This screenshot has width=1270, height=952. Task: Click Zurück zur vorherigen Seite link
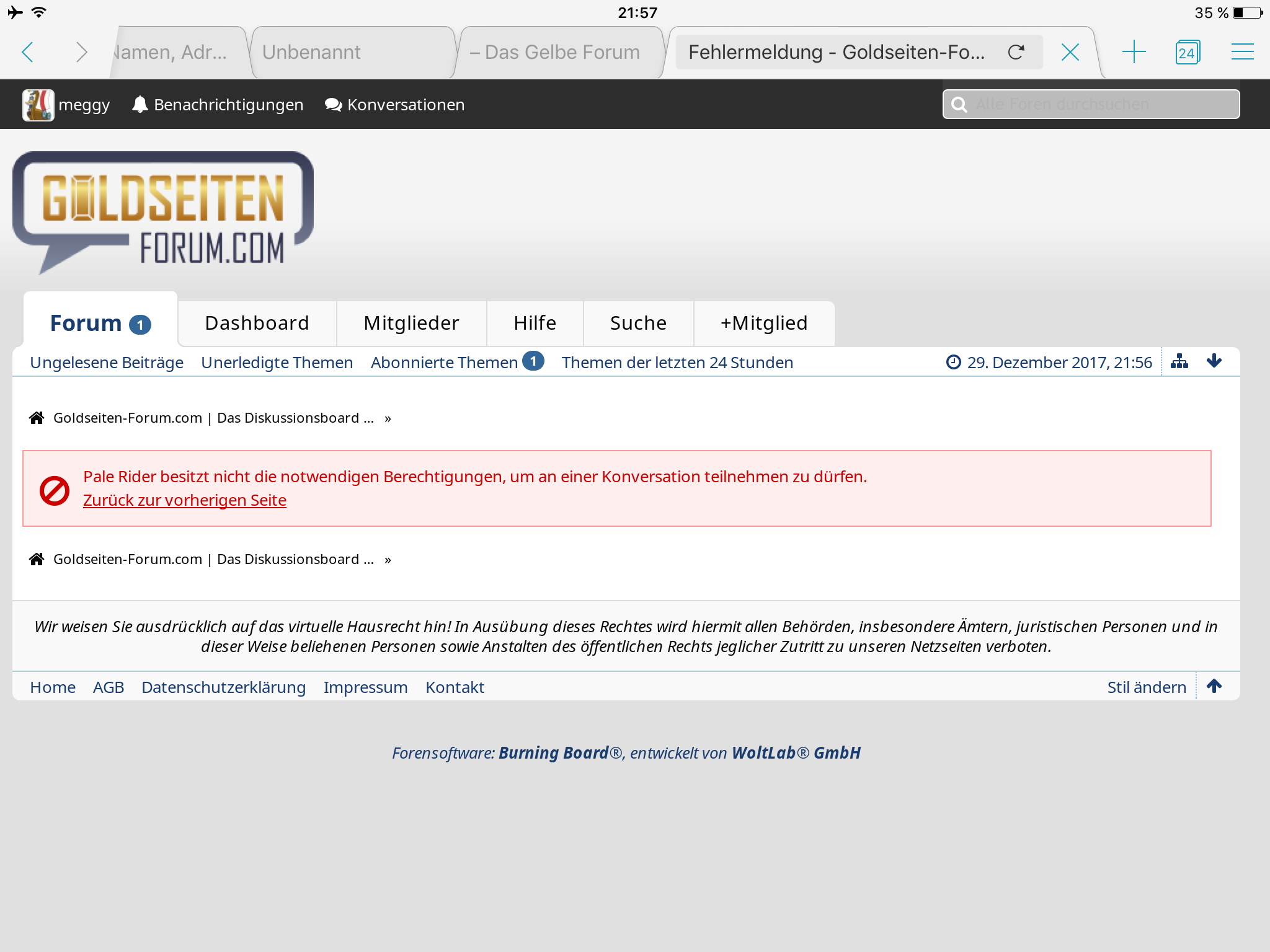pyautogui.click(x=185, y=501)
